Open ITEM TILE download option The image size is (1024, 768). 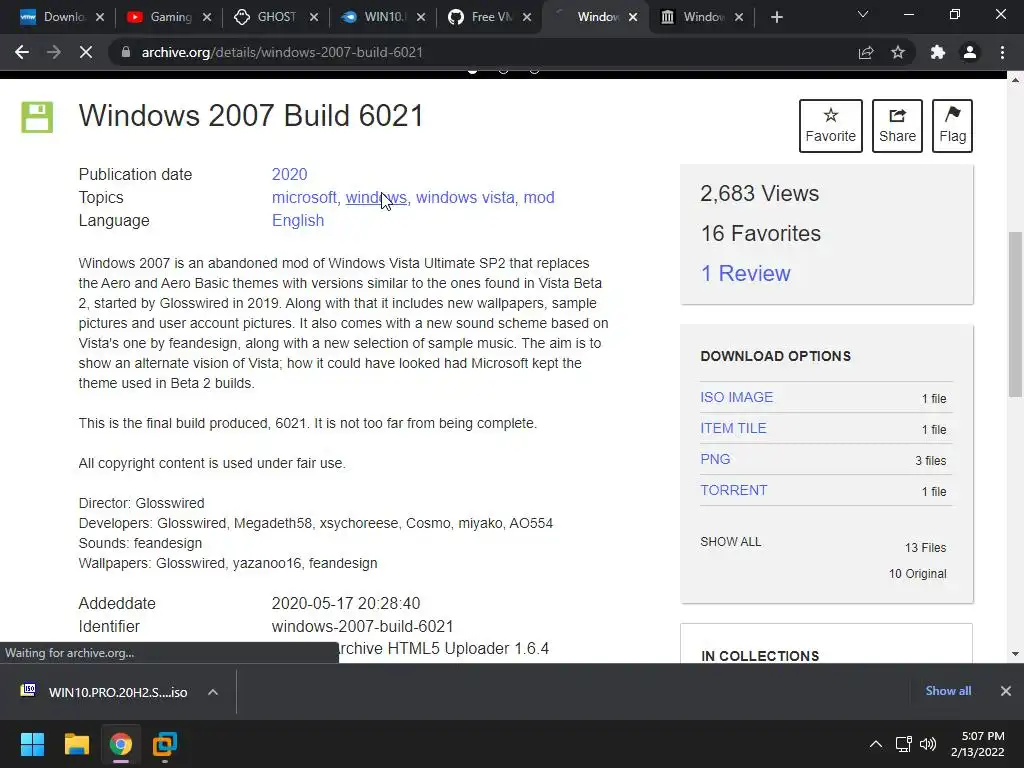(x=733, y=428)
